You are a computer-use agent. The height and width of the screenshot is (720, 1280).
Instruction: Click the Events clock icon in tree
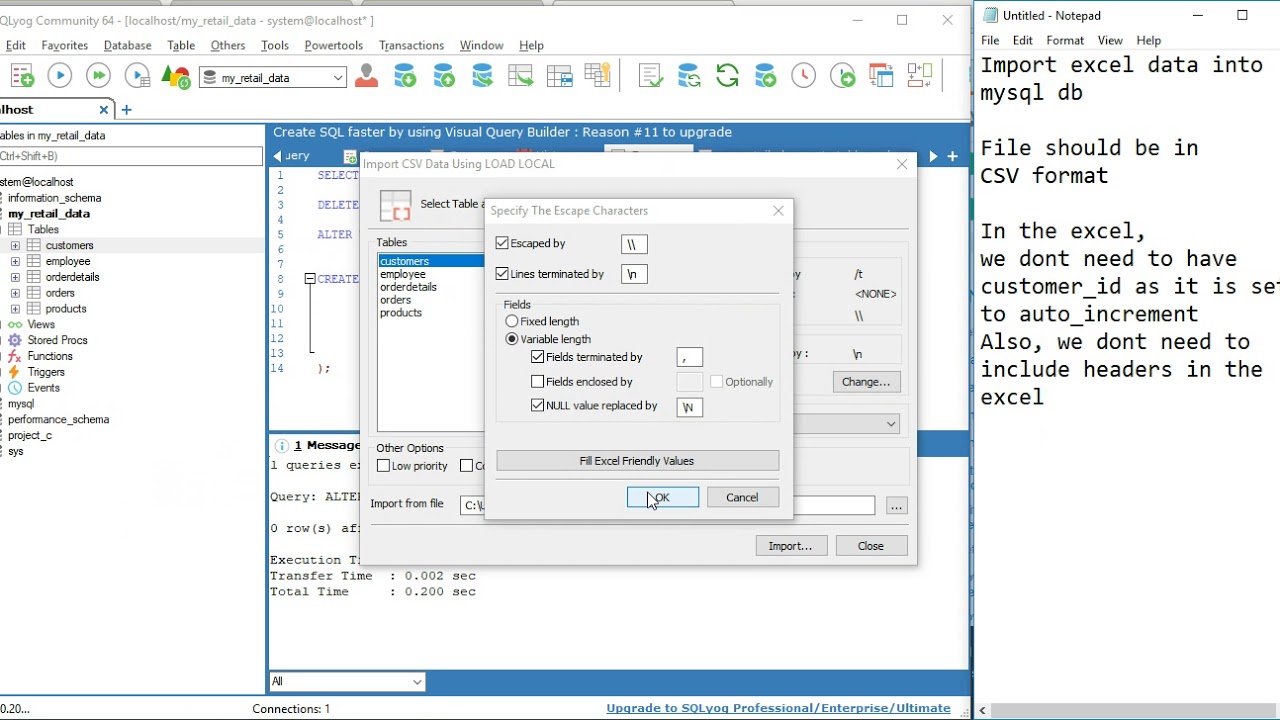15,388
